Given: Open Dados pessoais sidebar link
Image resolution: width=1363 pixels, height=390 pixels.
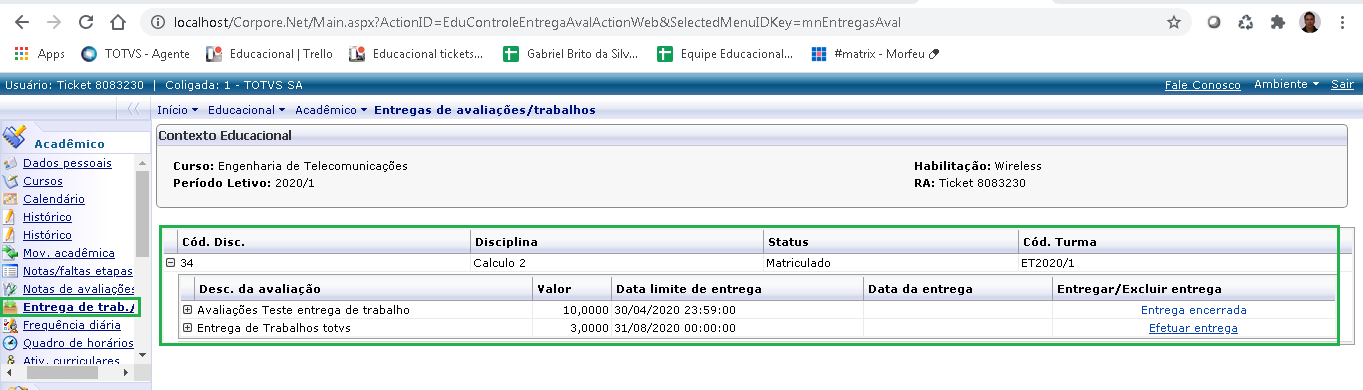Looking at the screenshot, I should [x=67, y=163].
